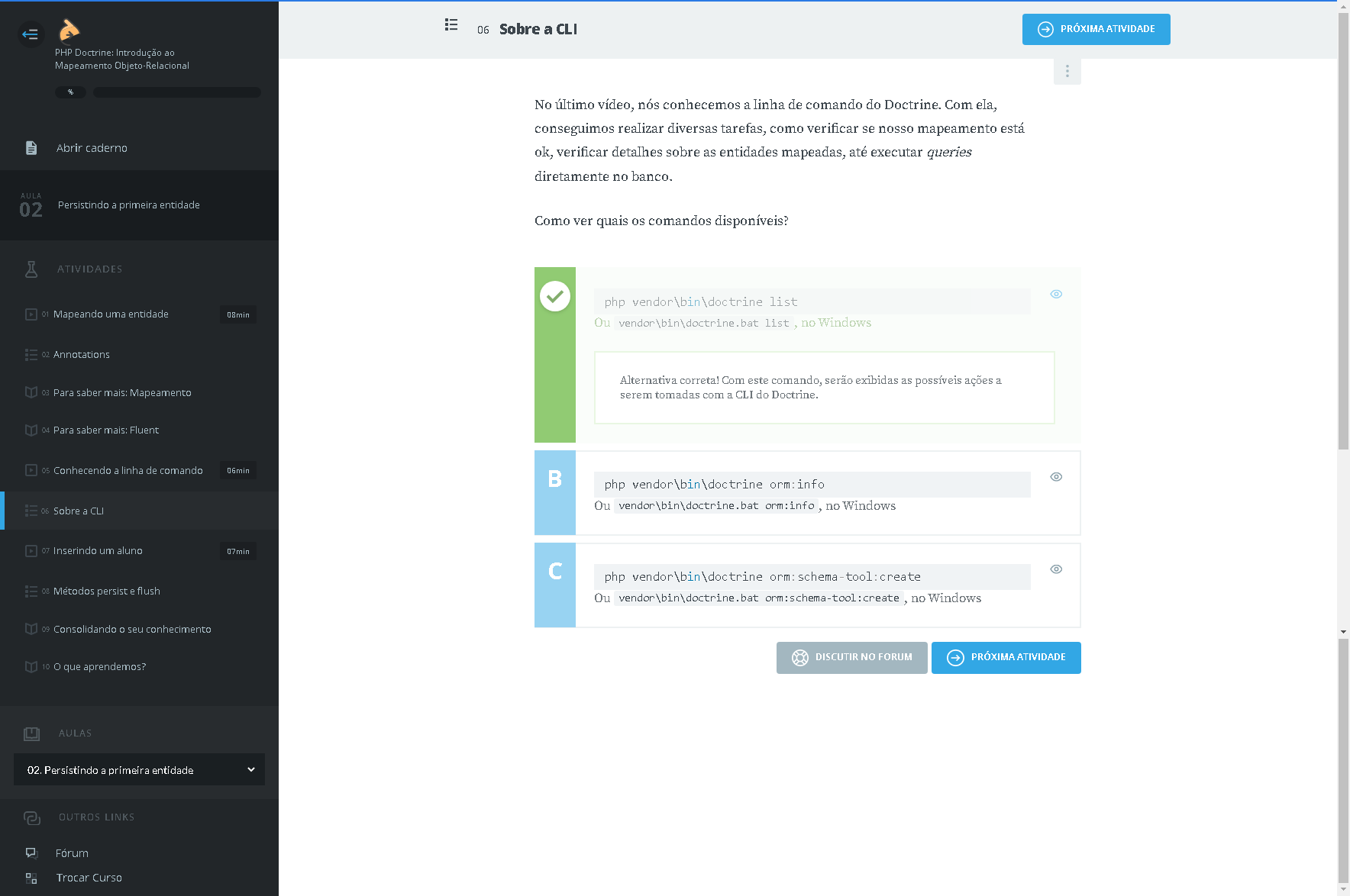
Task: Click the top Próxima Atividade button
Action: click(x=1096, y=29)
